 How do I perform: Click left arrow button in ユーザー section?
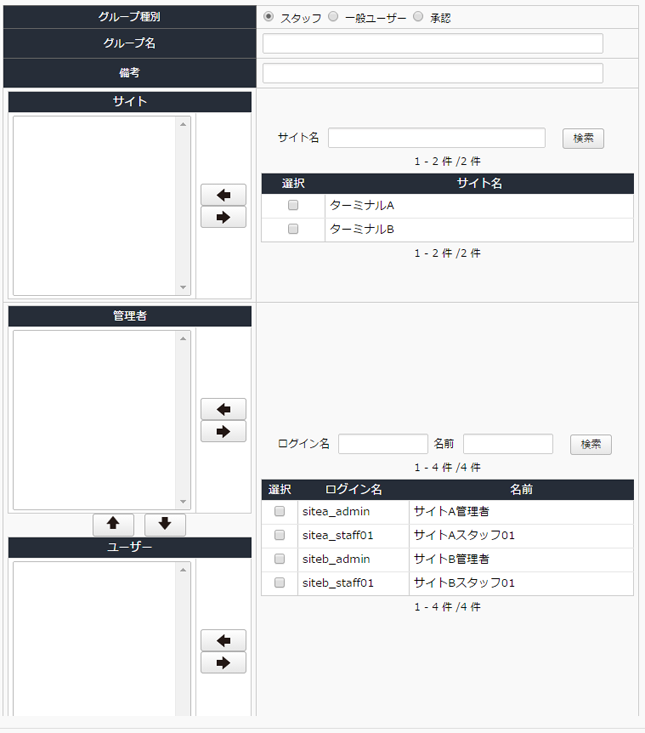pos(223,640)
